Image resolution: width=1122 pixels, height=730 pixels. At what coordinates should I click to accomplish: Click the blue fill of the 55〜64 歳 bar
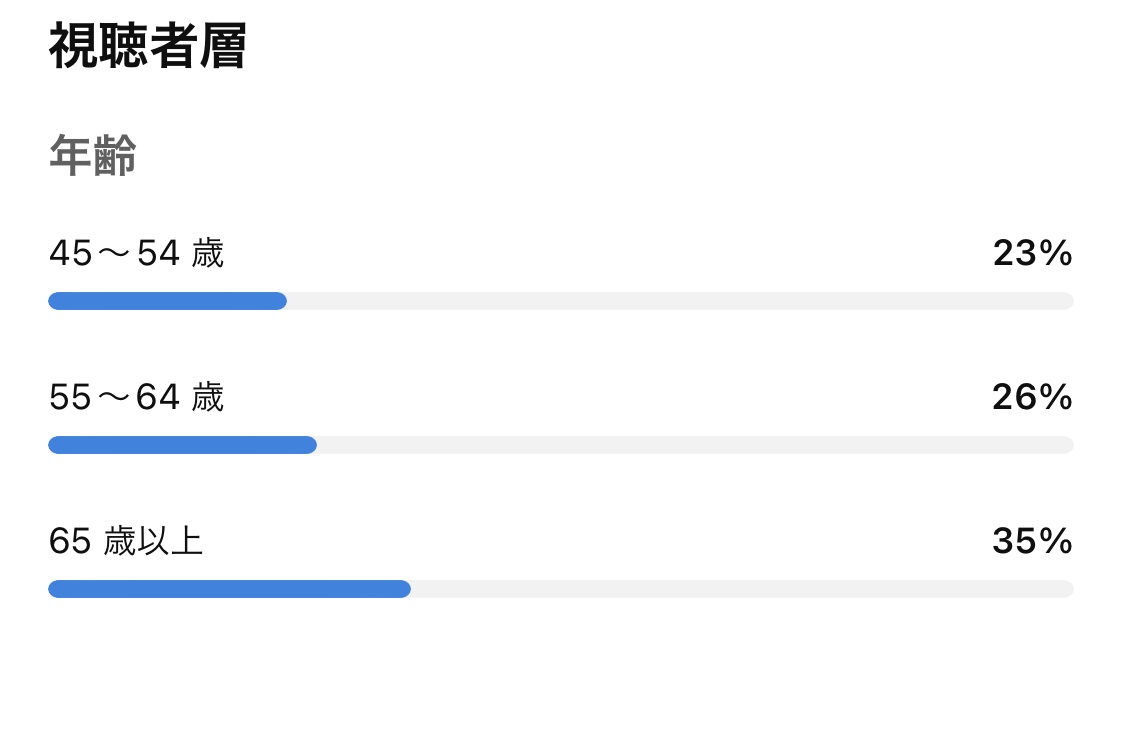182,445
